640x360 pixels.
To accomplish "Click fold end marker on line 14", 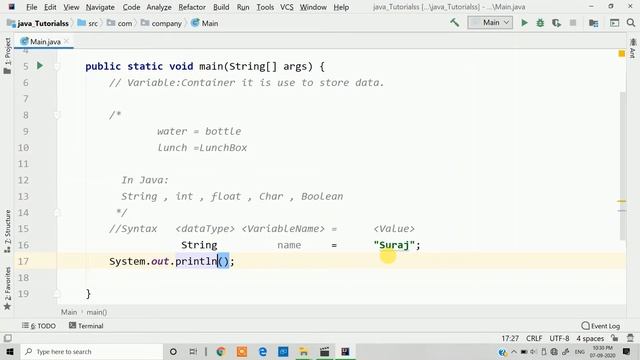I will 57,213.
